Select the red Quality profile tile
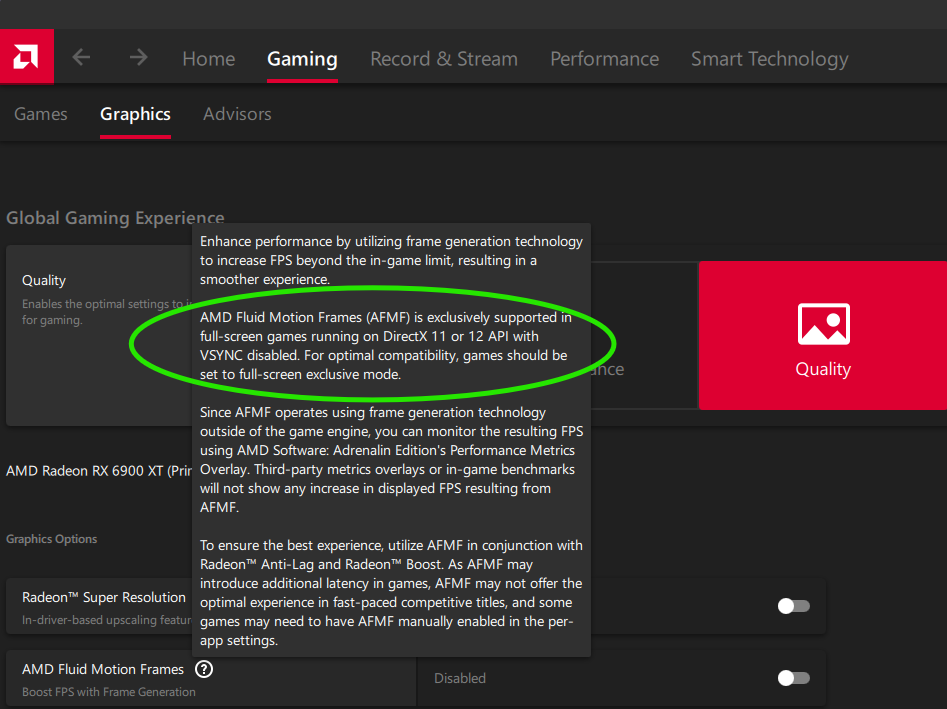Image resolution: width=947 pixels, height=709 pixels. point(823,335)
